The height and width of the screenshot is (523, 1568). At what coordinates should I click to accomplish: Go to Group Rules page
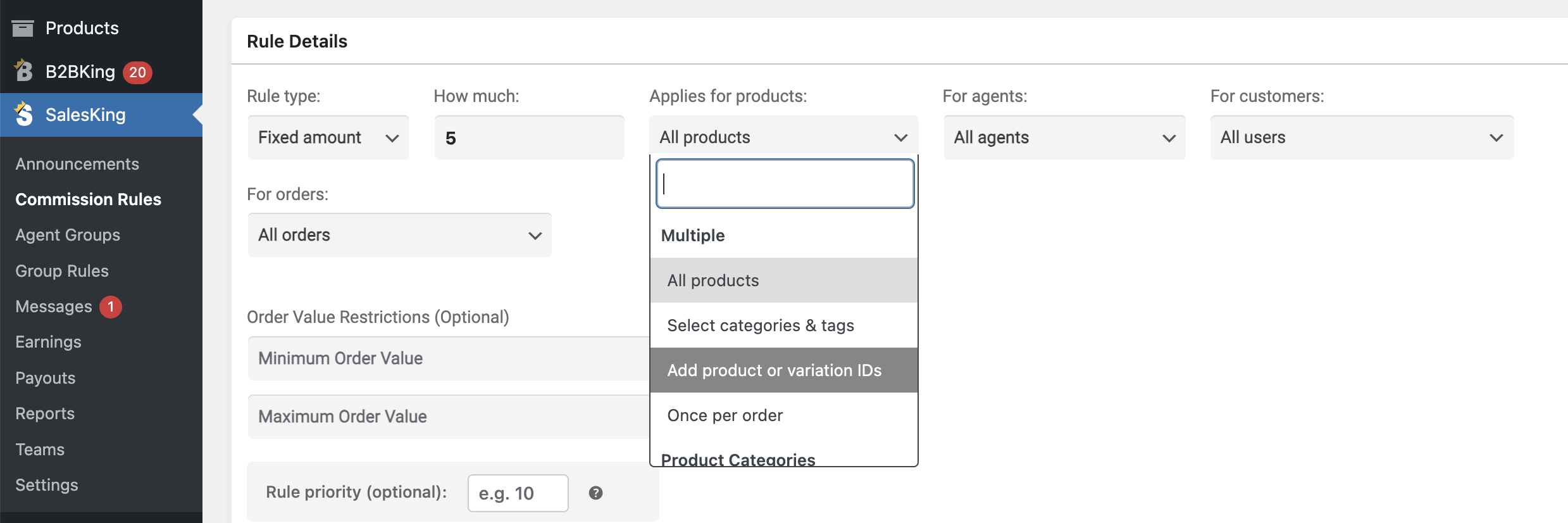(62, 271)
